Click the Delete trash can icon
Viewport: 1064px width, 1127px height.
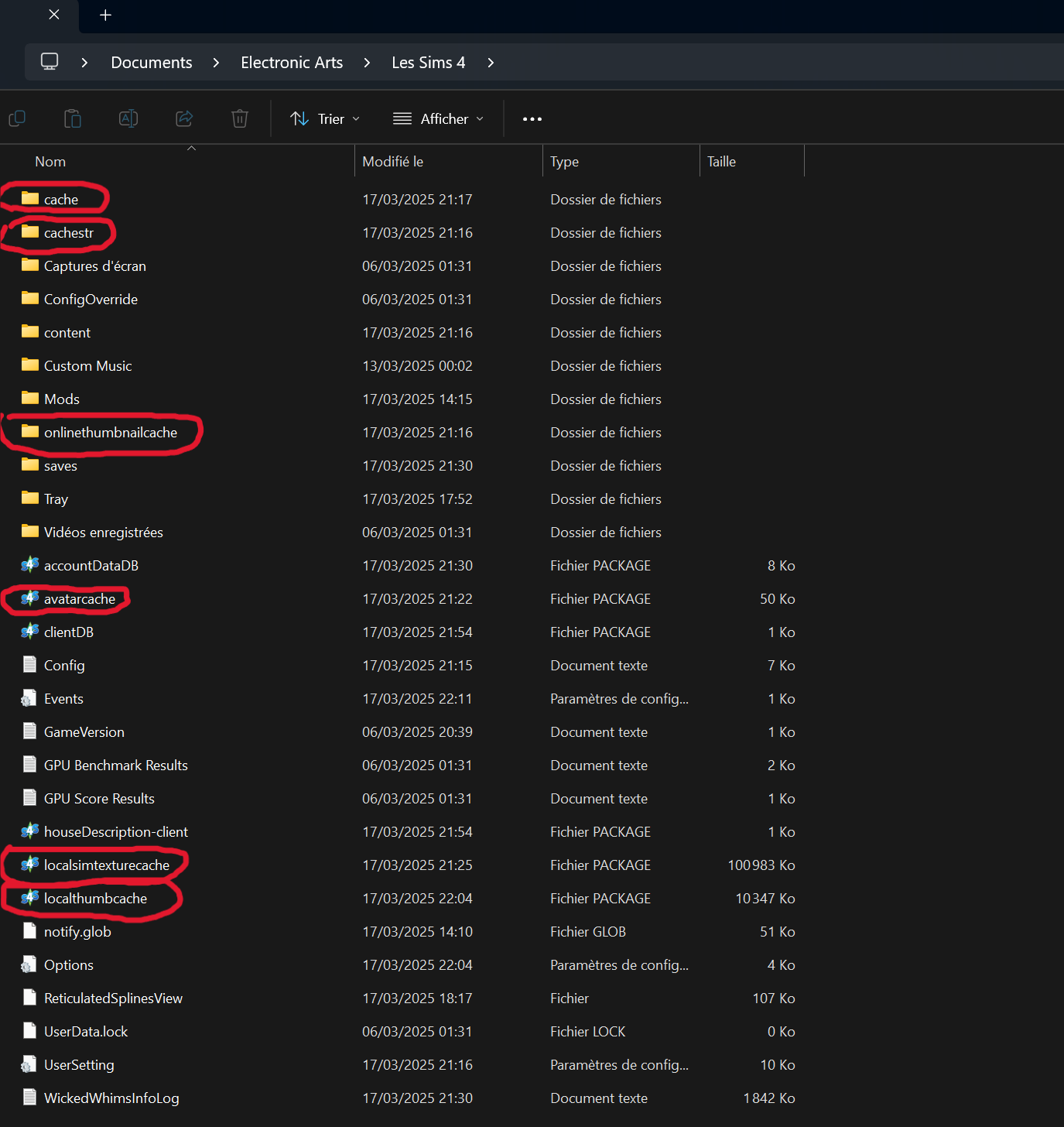coord(240,118)
